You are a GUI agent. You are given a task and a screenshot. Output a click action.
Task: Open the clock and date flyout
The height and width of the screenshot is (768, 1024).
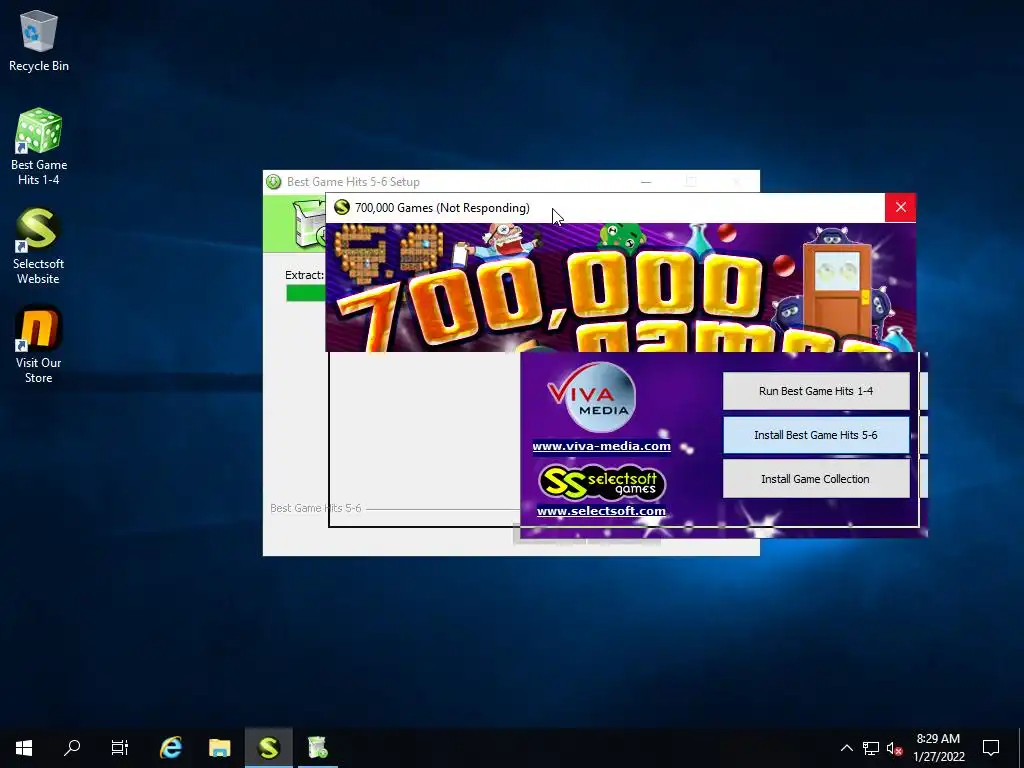click(x=939, y=748)
